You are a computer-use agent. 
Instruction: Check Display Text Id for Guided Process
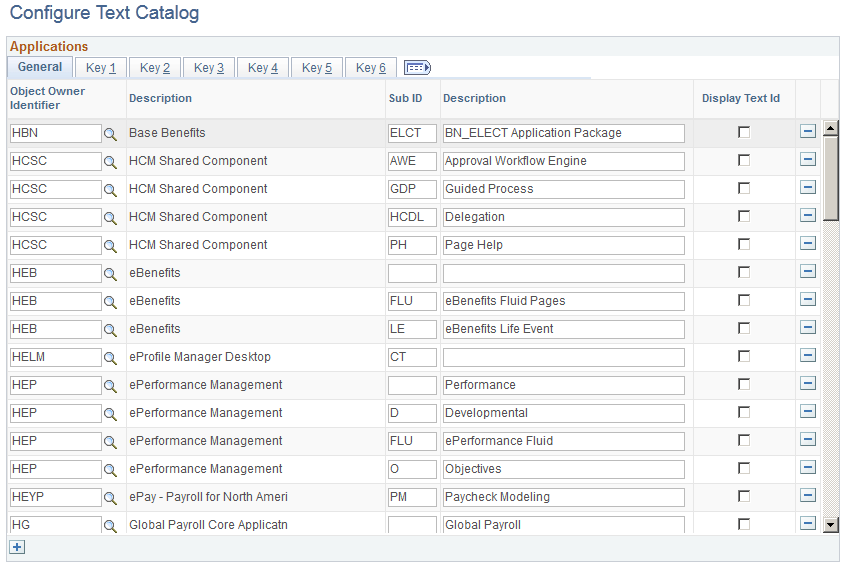pyautogui.click(x=744, y=188)
